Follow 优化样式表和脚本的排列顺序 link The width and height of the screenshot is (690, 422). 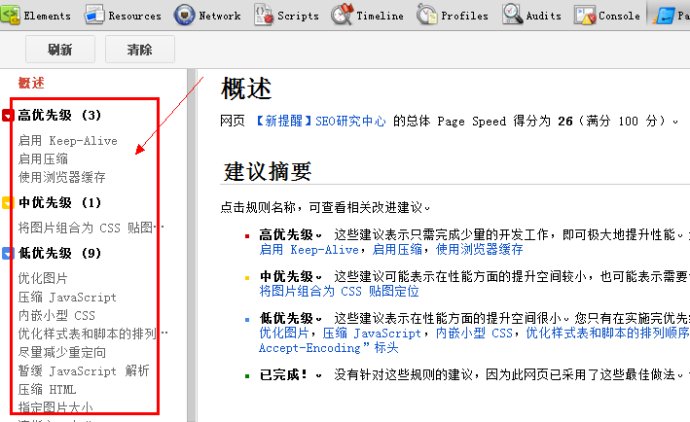pyautogui.click(x=608, y=333)
